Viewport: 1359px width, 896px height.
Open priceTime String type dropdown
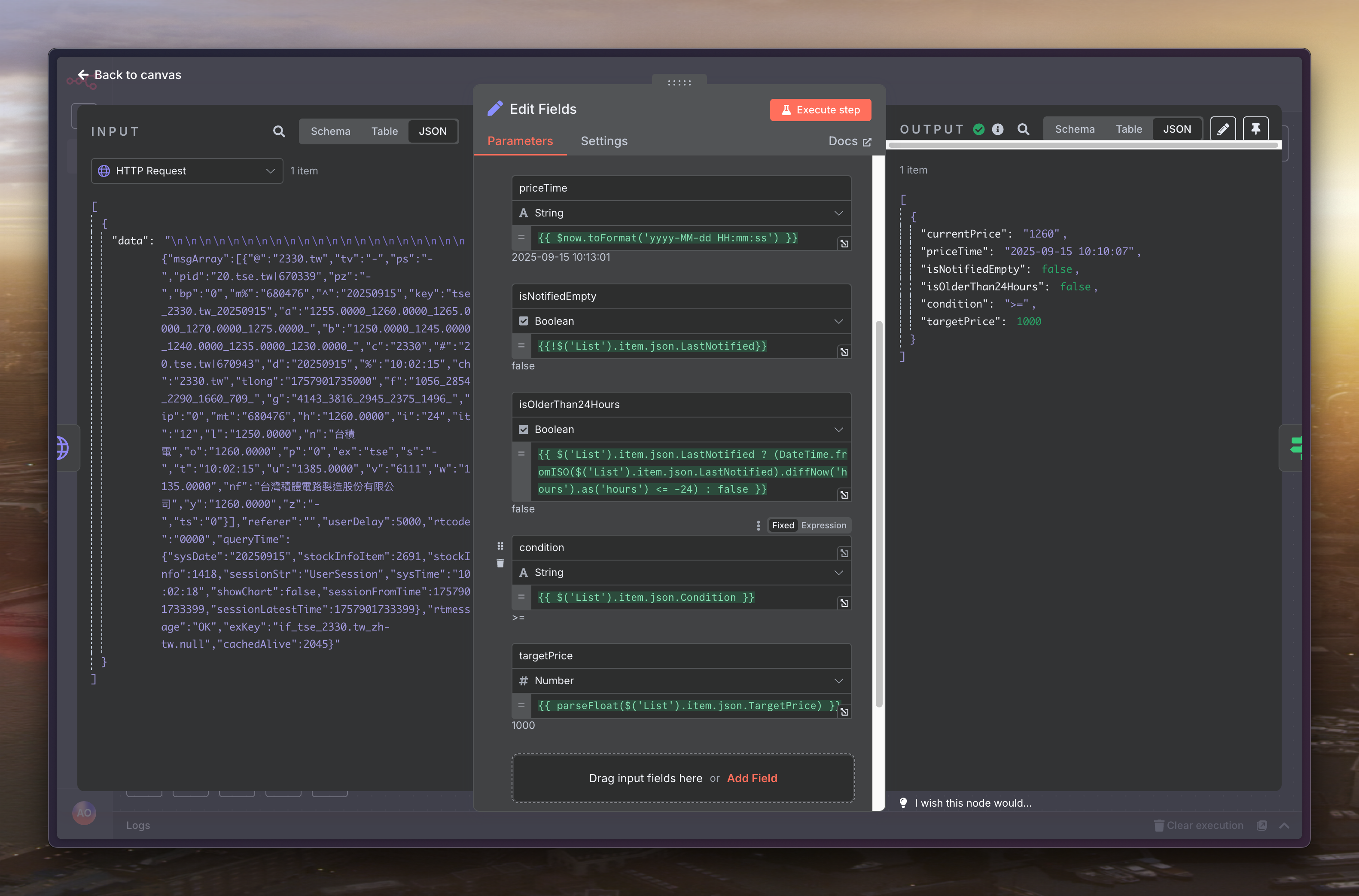tap(681, 213)
